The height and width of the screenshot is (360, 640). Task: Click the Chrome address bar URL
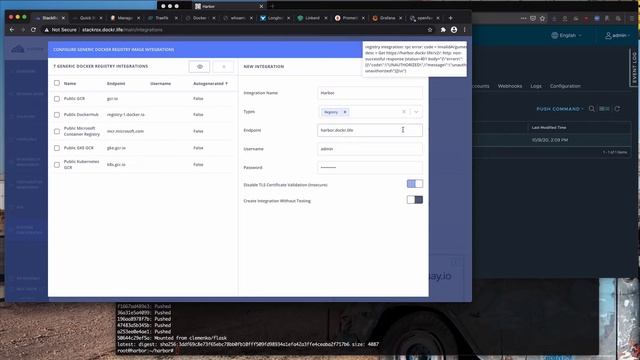pos(122,30)
